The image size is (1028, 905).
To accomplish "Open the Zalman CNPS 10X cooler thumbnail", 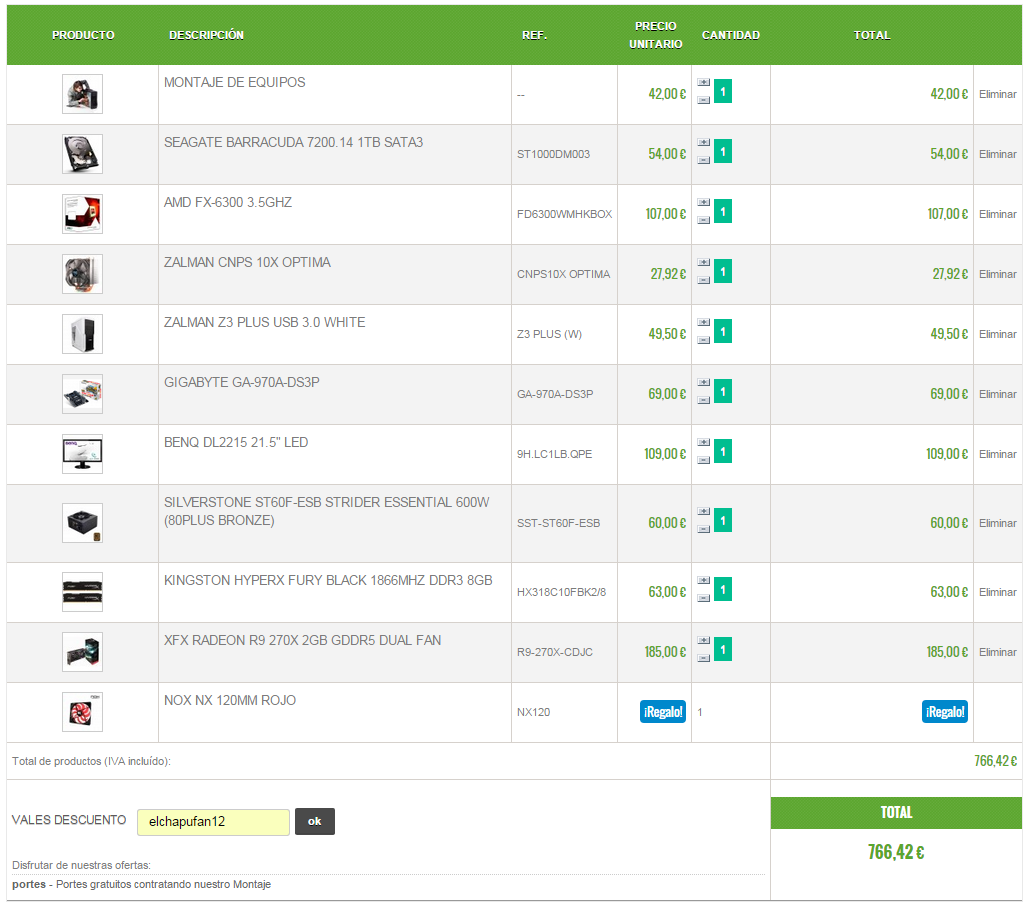I will coord(83,274).
